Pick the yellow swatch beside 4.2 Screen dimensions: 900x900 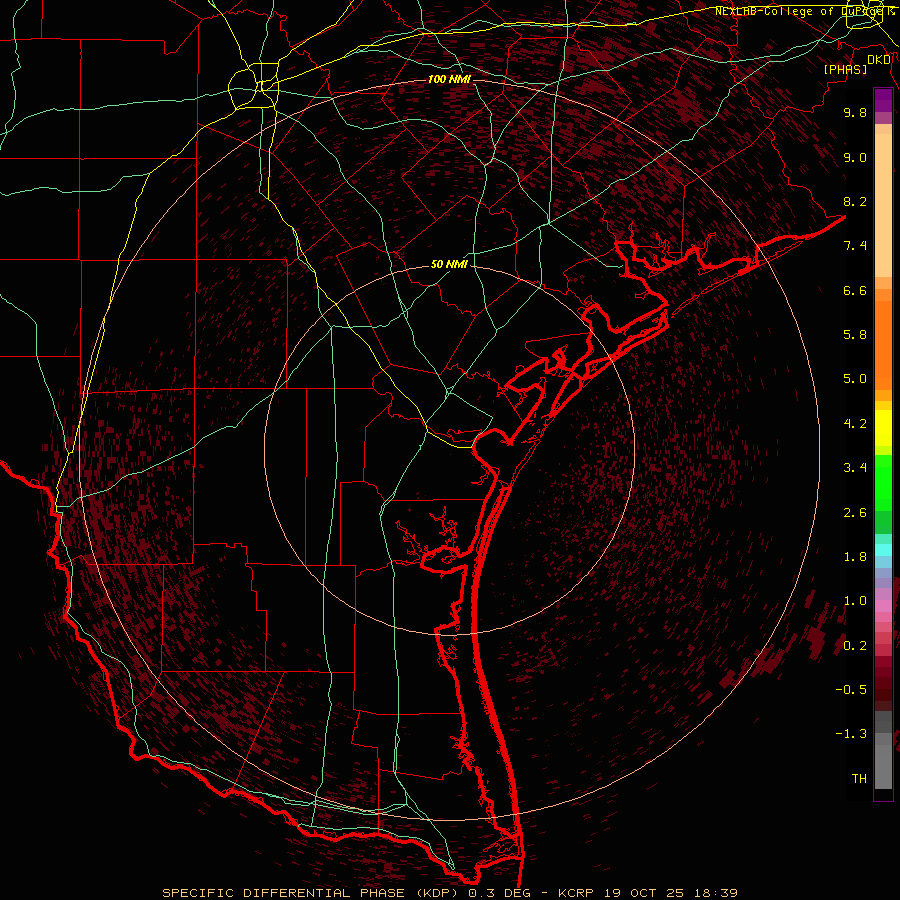(883, 428)
